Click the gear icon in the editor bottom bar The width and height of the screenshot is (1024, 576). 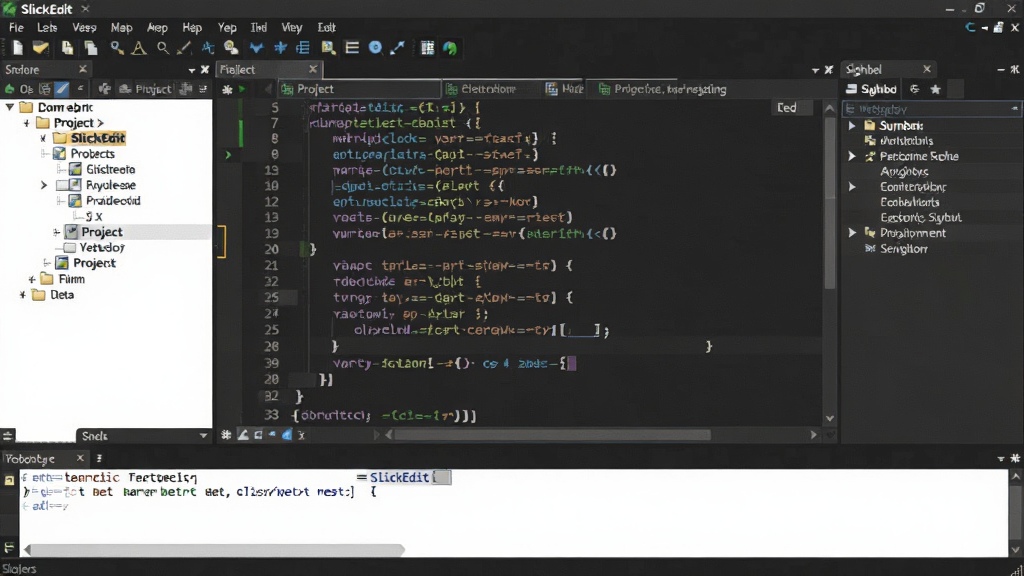click(226, 435)
